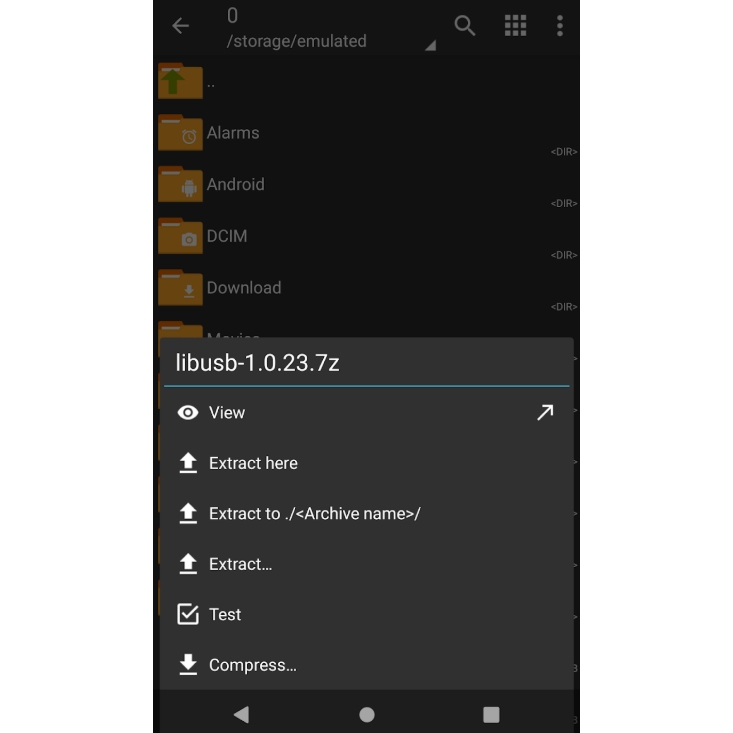Tap the Android back navigation button

point(241,714)
